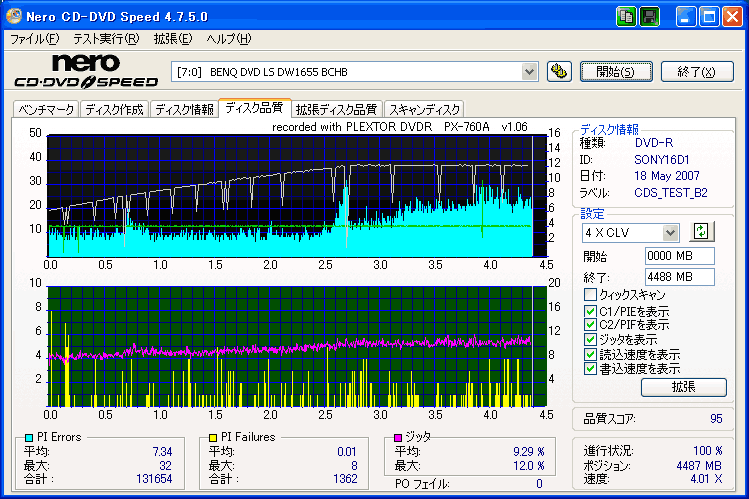Enable the クイックスキャン checkbox
This screenshot has width=749, height=499.
(591, 295)
